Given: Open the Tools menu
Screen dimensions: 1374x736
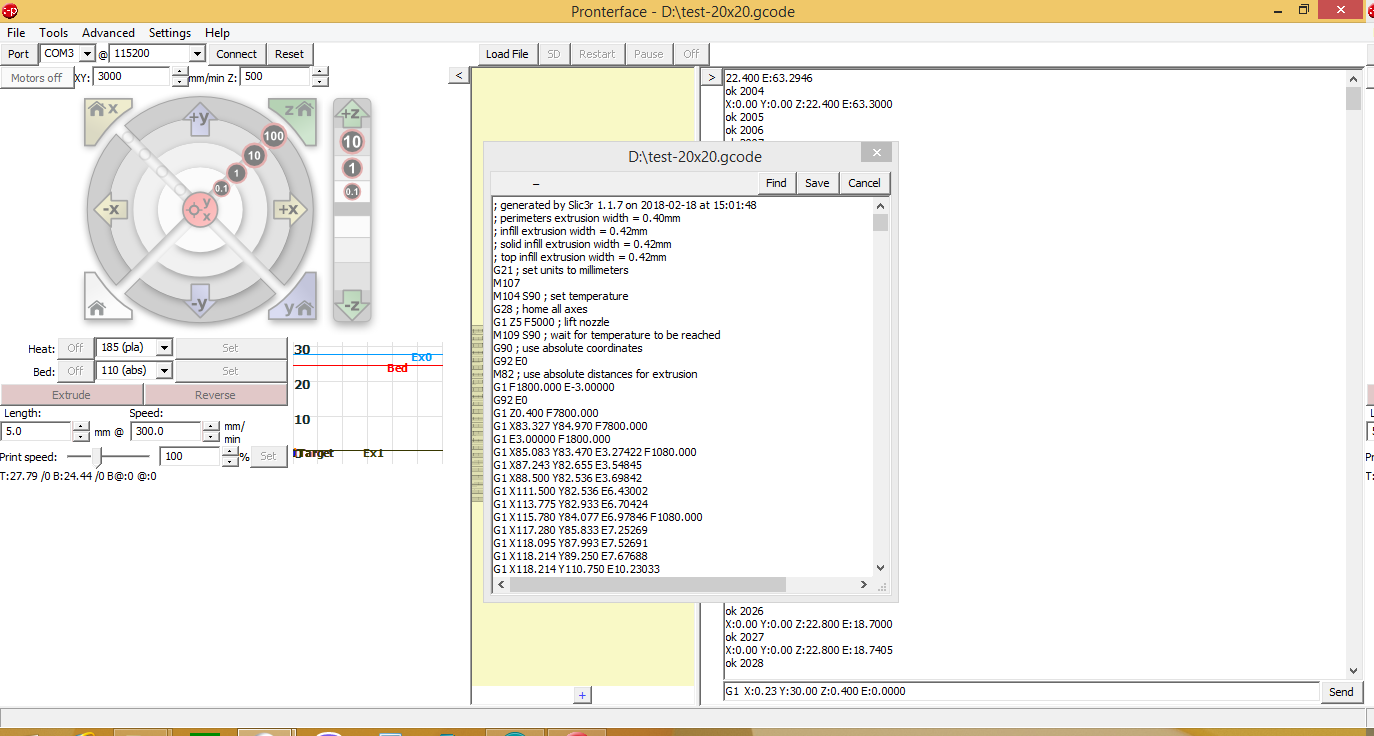Looking at the screenshot, I should click(54, 33).
